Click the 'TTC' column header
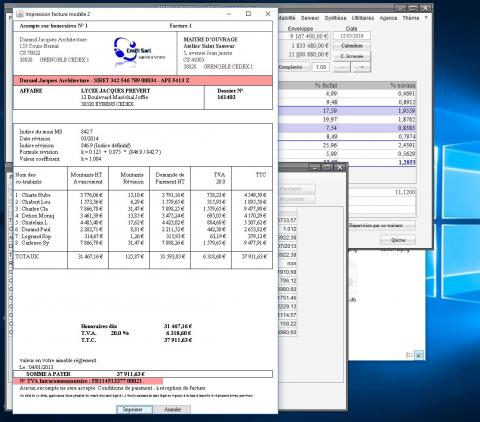The image size is (480, 422). pos(261,175)
